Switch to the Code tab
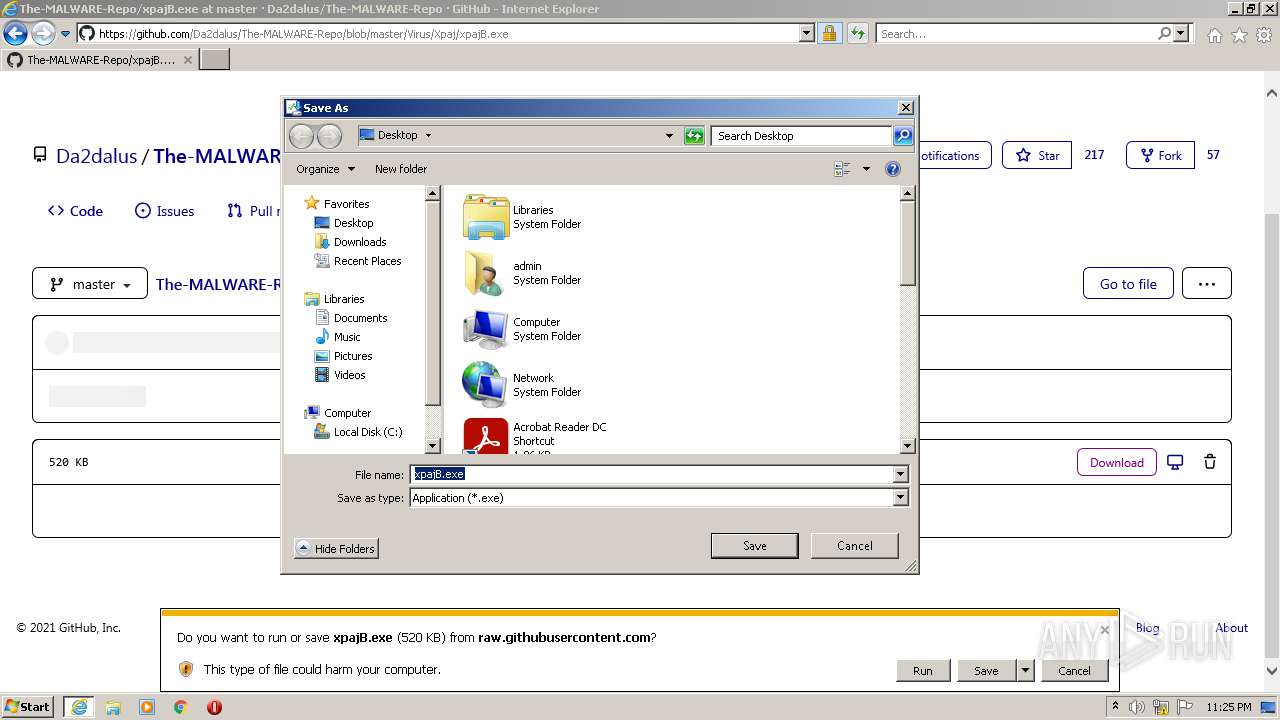The width and height of the screenshot is (1280, 720). tap(75, 211)
